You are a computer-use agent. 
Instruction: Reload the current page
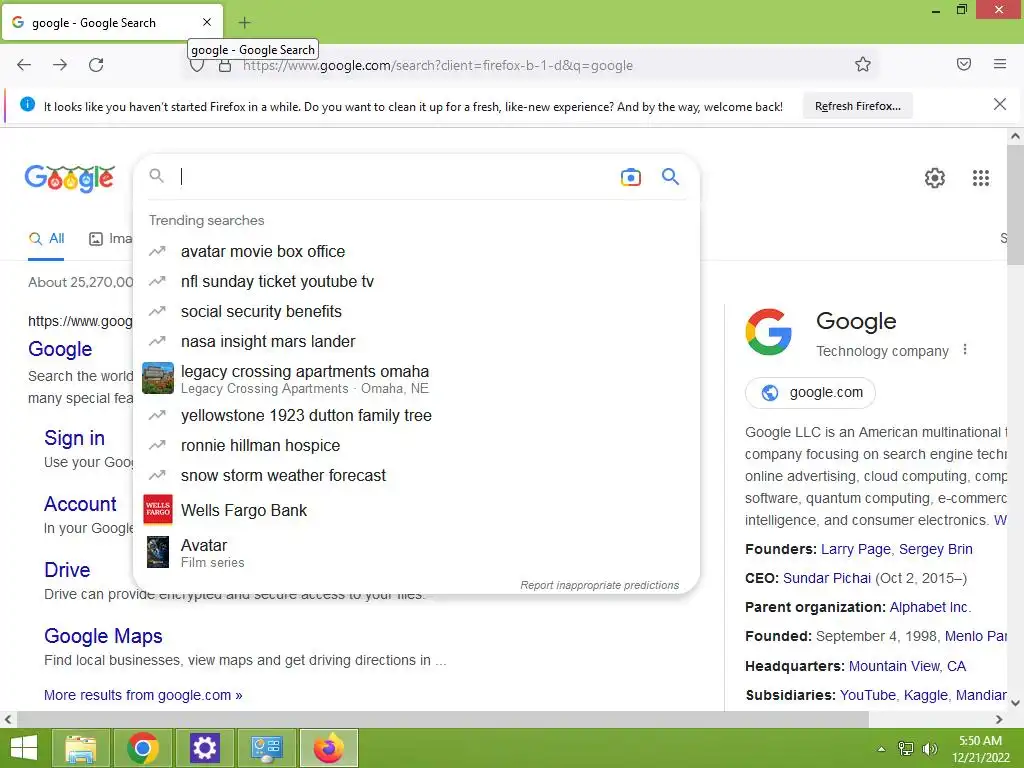click(x=96, y=65)
